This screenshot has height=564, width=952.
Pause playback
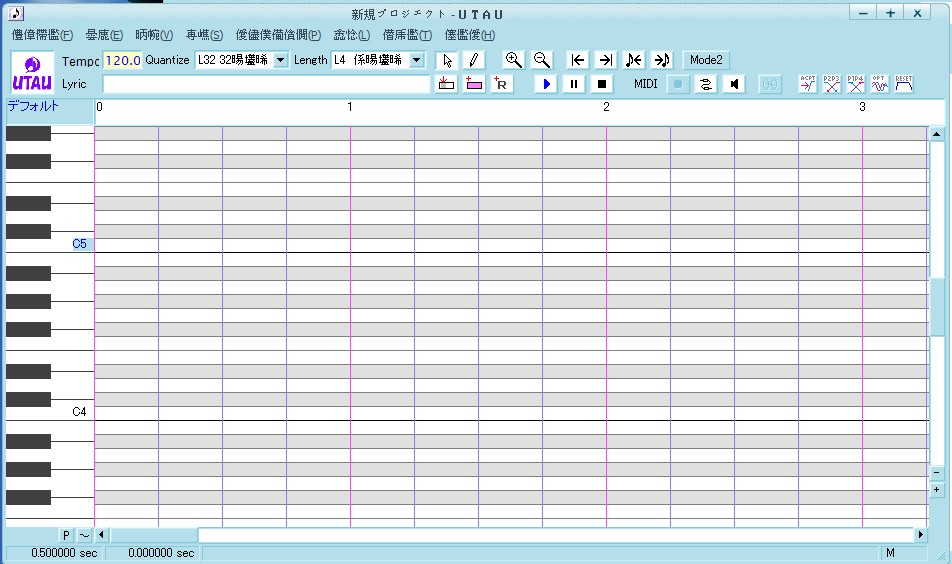574,84
